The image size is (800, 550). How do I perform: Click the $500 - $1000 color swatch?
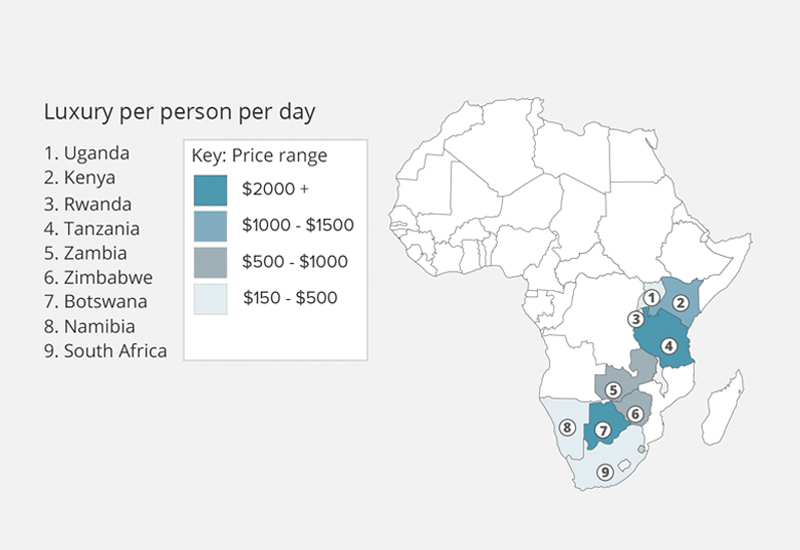tap(211, 262)
